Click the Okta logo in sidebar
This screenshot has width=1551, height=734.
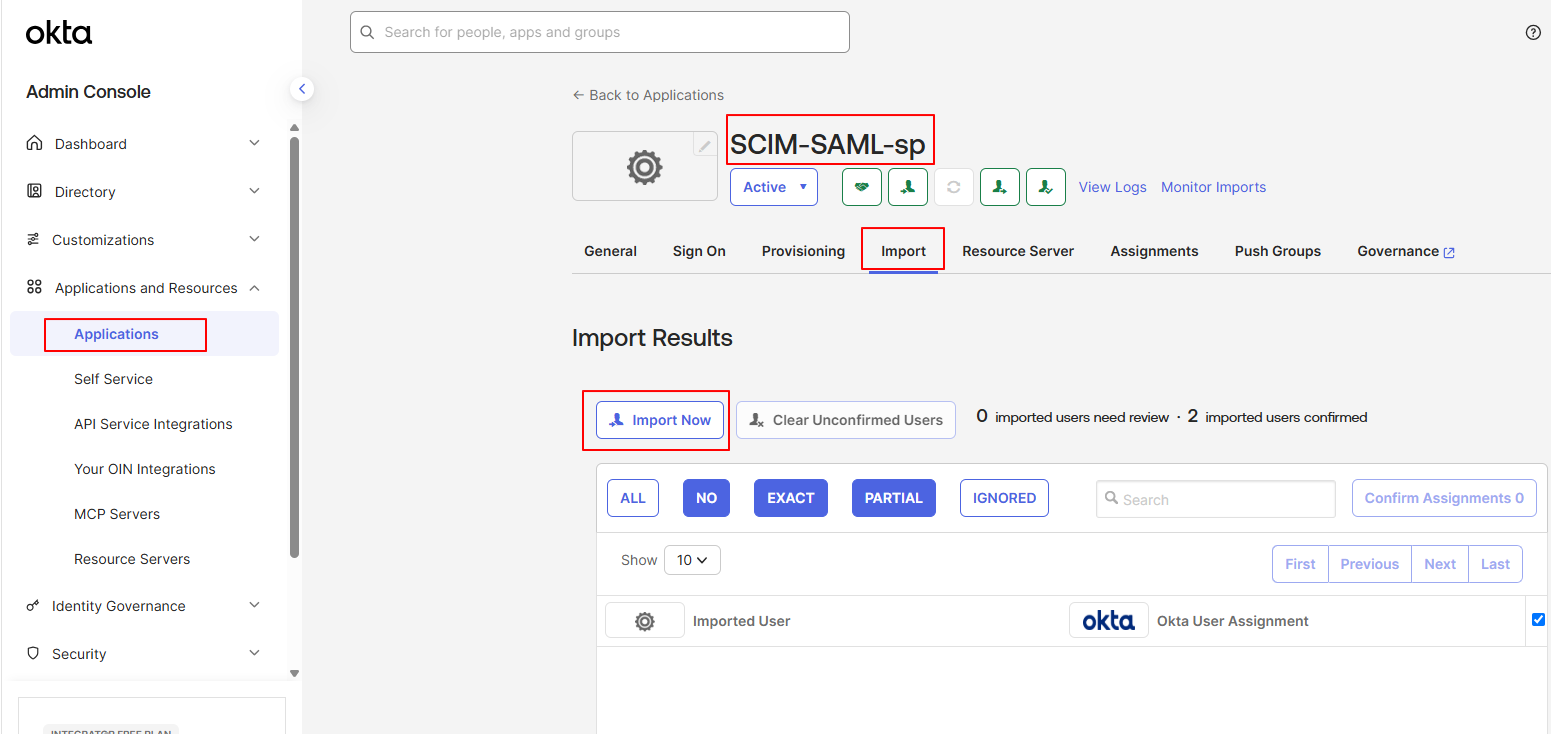coord(59,33)
